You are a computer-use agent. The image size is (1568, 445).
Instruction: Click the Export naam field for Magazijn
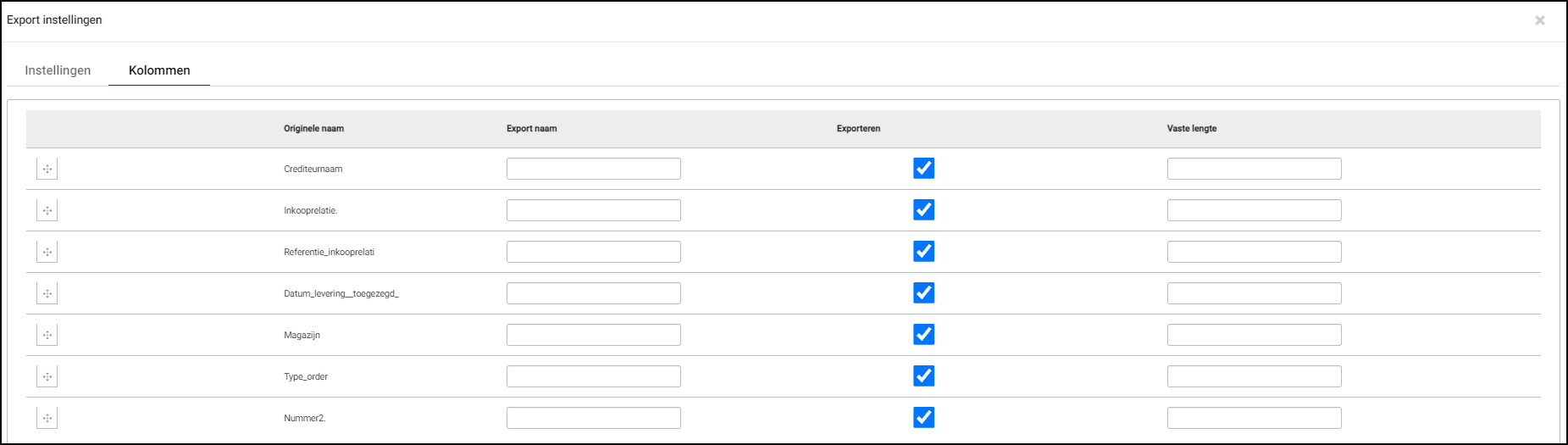[593, 335]
